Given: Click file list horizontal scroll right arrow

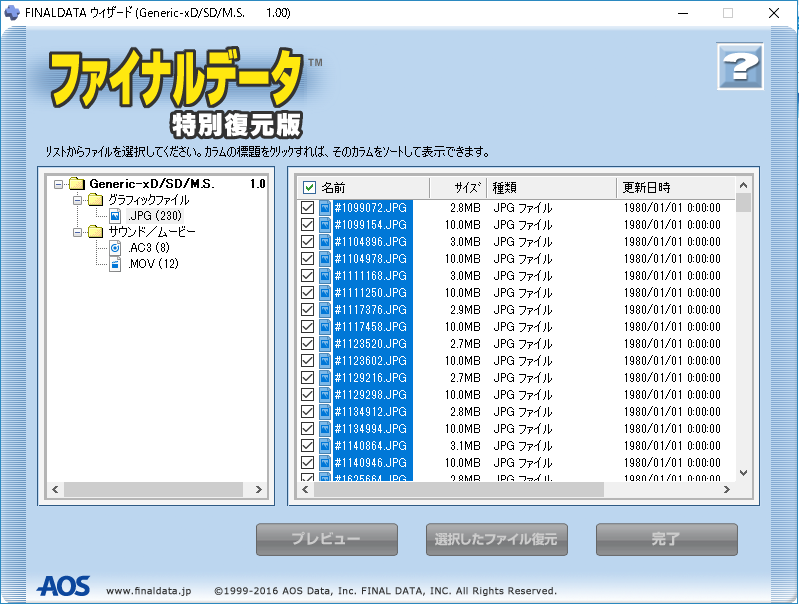Looking at the screenshot, I should tap(727, 490).
